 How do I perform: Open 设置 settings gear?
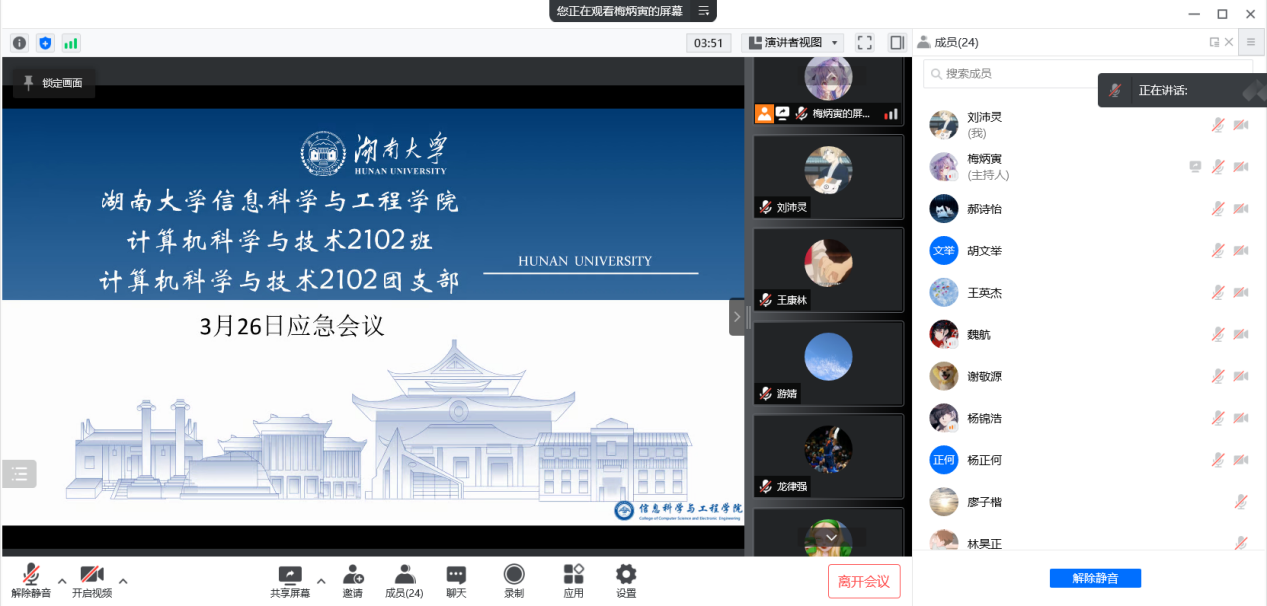(626, 574)
